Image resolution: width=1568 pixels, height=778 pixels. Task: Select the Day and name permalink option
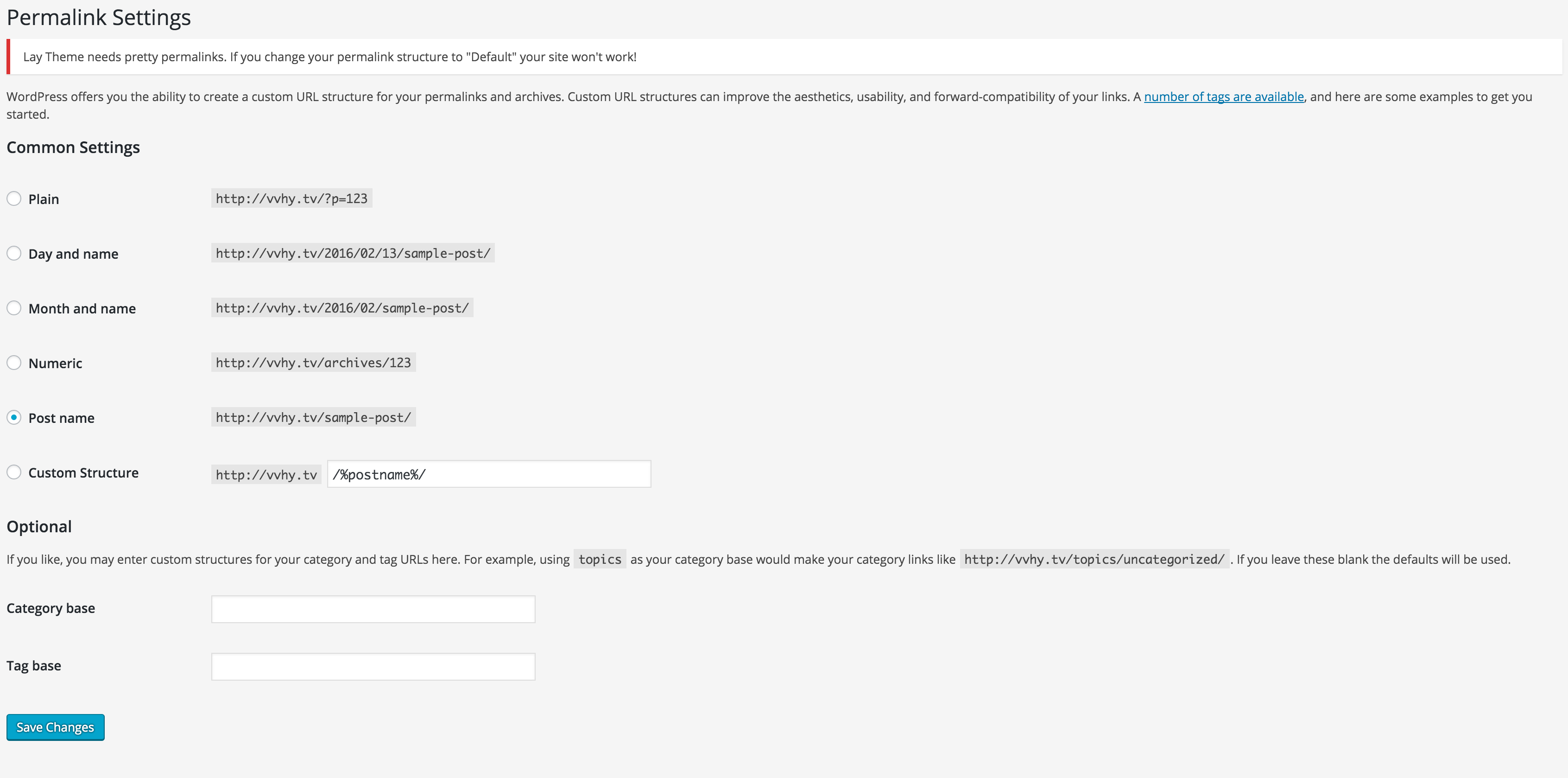pyautogui.click(x=14, y=253)
